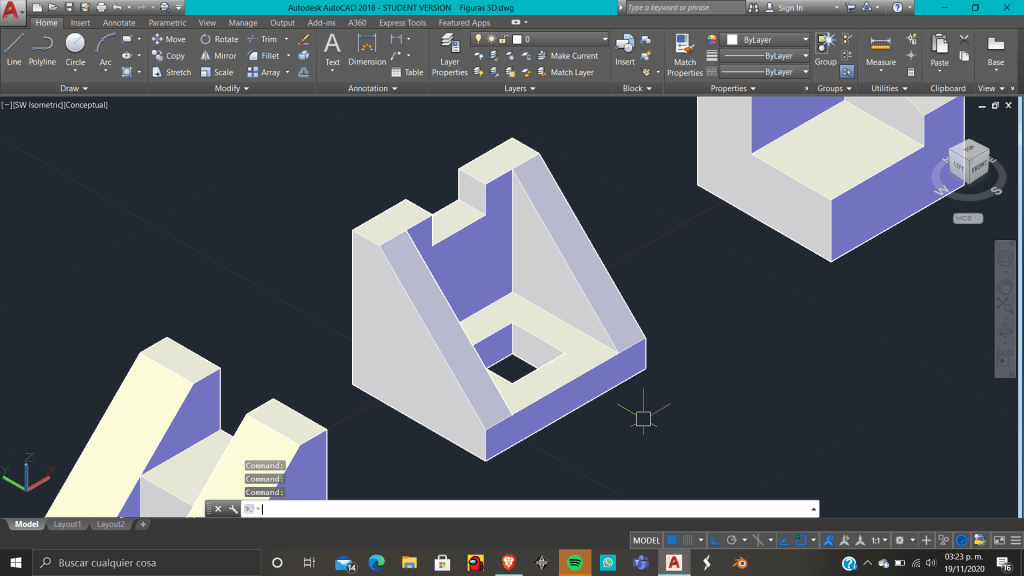Click the Rotate tool in Modify panel

pyautogui.click(x=218, y=40)
